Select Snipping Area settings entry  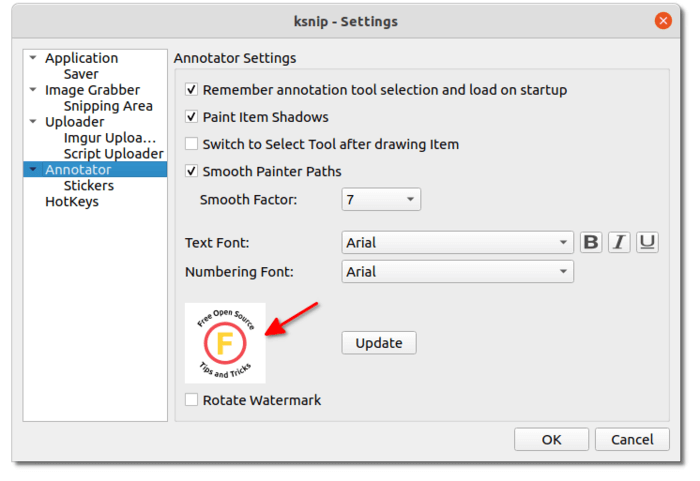click(108, 106)
